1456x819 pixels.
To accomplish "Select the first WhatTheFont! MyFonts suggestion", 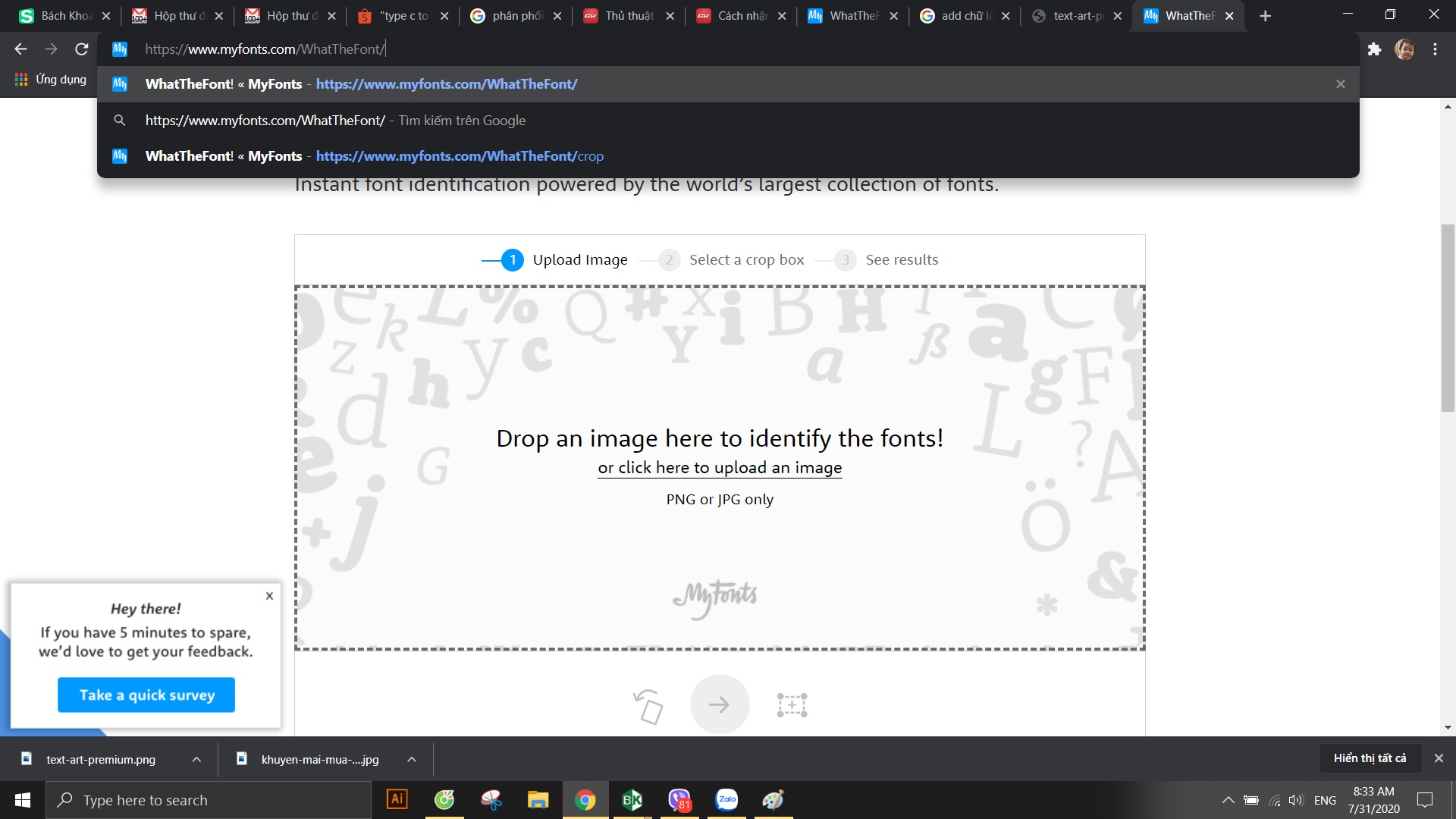I will point(728,84).
